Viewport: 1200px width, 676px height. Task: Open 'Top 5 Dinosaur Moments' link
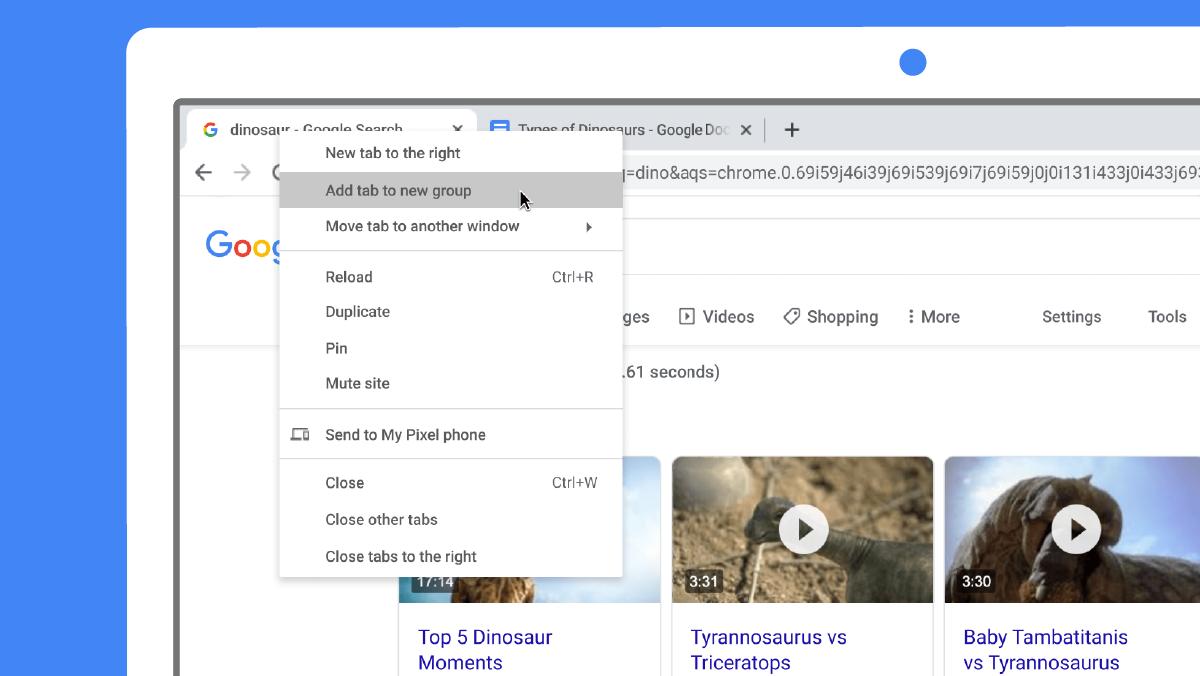click(x=485, y=650)
